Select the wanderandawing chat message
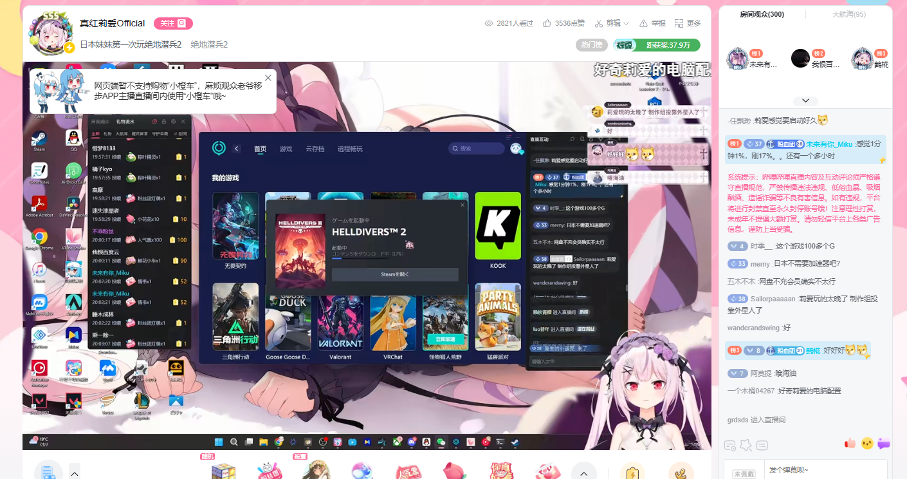The width and height of the screenshot is (908, 480). tap(759, 328)
